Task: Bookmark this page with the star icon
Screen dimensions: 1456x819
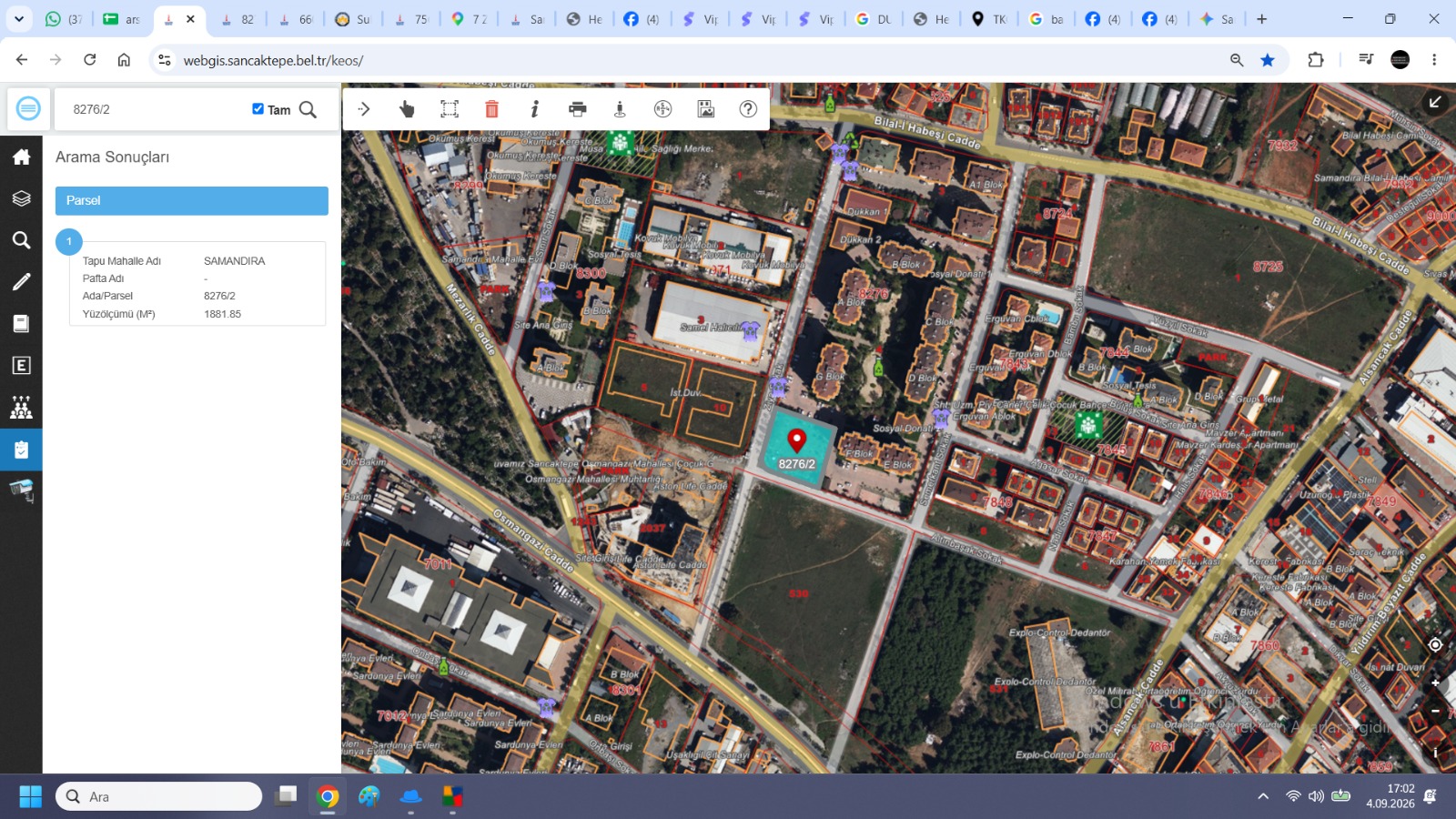Action: 1268,60
